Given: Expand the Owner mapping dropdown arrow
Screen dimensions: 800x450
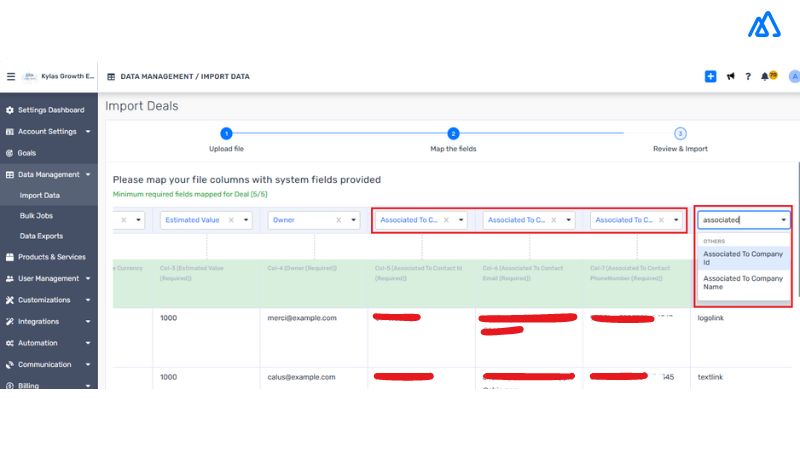Looking at the screenshot, I should click(353, 220).
